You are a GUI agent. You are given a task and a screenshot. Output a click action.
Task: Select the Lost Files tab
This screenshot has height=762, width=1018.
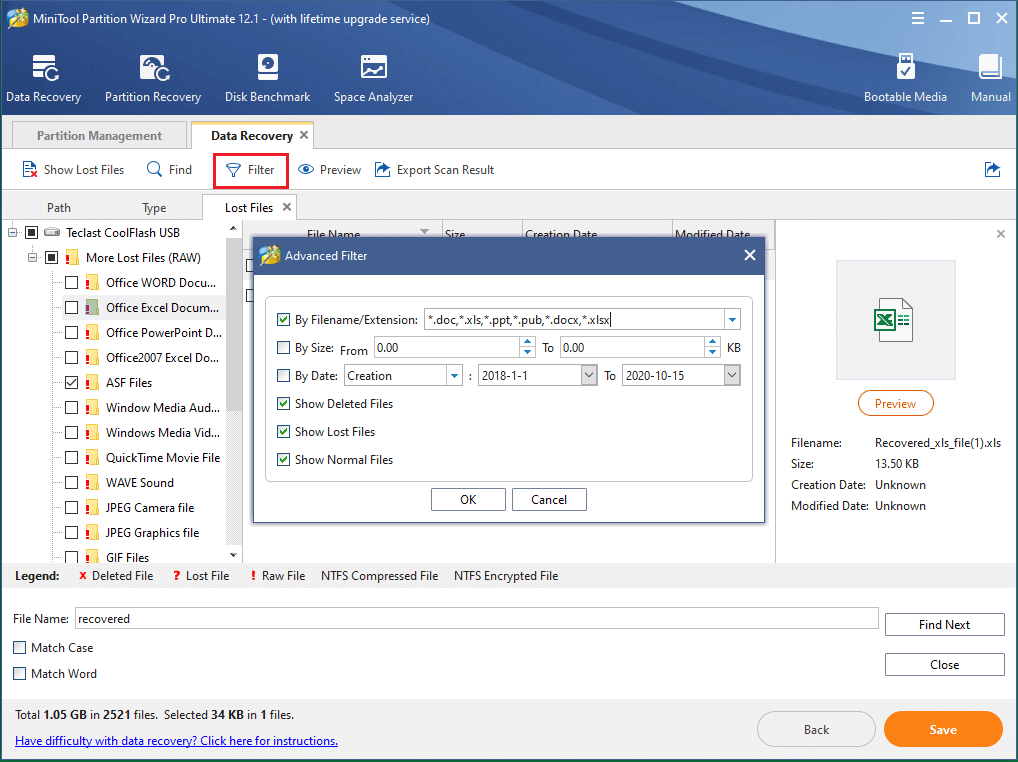coord(249,208)
